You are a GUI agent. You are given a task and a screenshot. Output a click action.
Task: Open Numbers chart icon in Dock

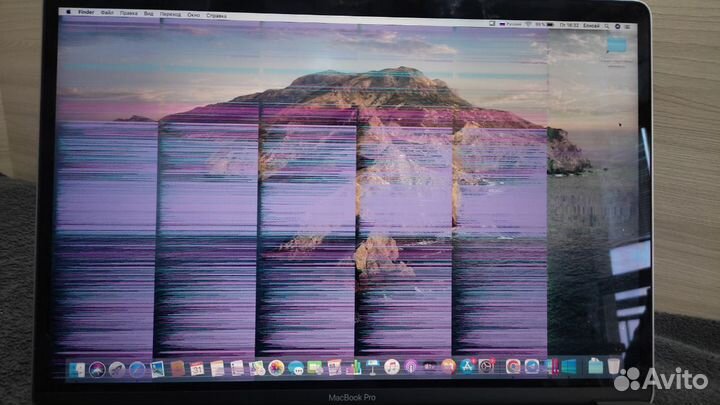pyautogui.click(x=354, y=367)
